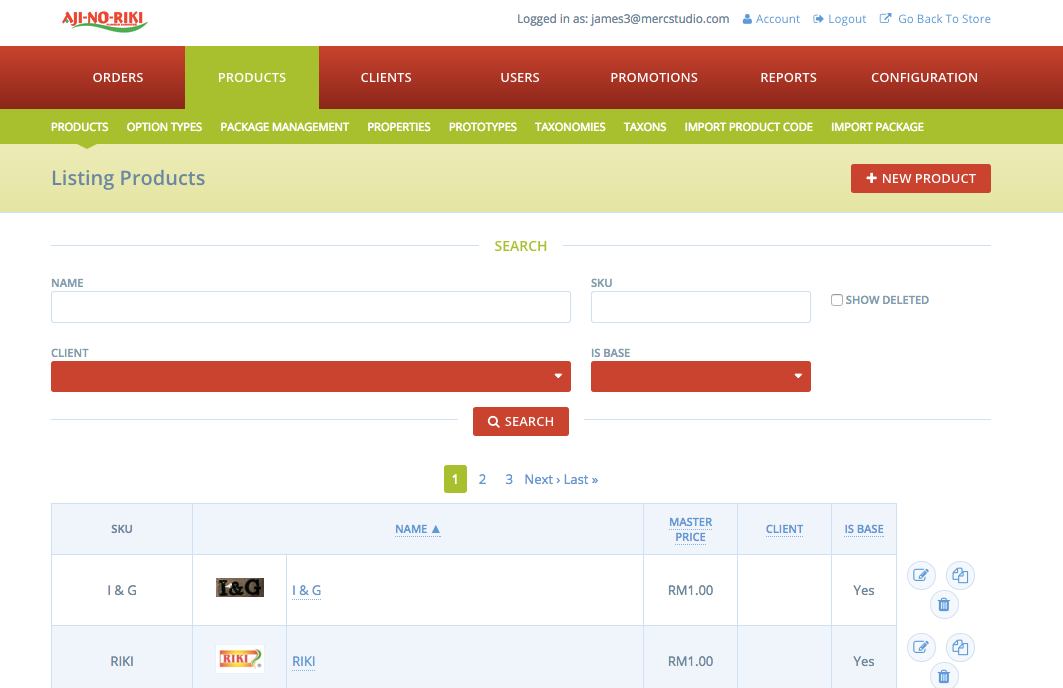Click the trash icon for I & G product
Viewport: 1063px width, 688px height.
point(944,605)
